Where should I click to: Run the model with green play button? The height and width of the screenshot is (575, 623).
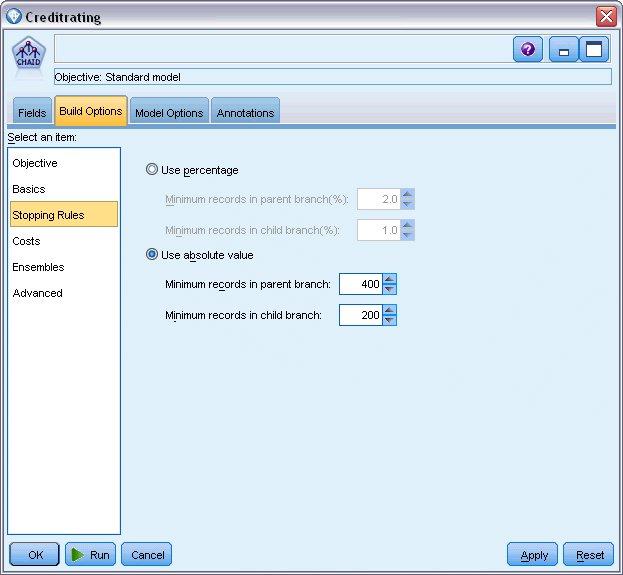[x=90, y=554]
